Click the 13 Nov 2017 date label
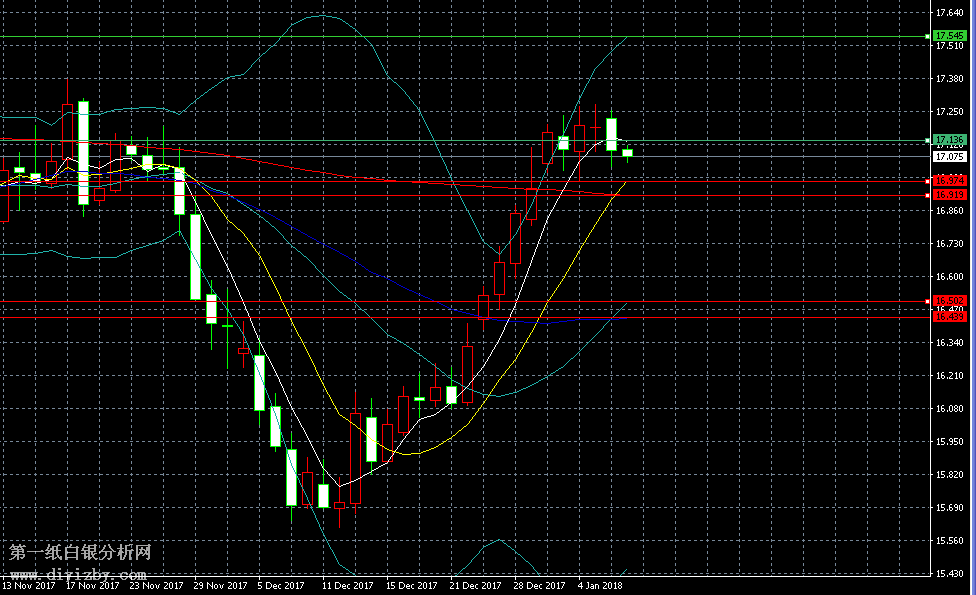Image resolution: width=976 pixels, height=595 pixels. [27, 586]
